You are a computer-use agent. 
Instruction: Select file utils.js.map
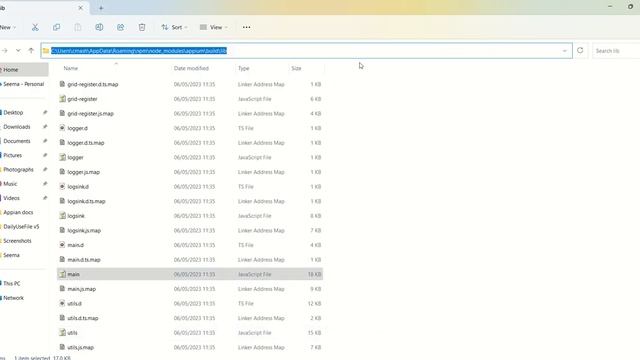(190, 347)
